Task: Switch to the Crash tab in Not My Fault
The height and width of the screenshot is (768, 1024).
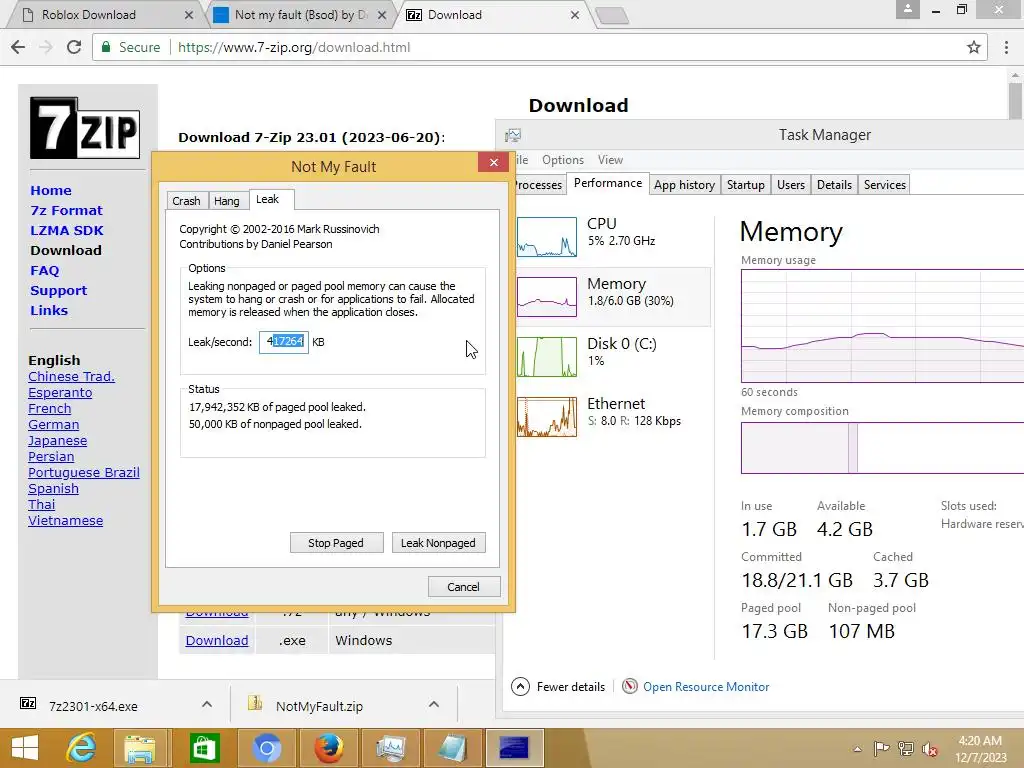Action: tap(186, 201)
